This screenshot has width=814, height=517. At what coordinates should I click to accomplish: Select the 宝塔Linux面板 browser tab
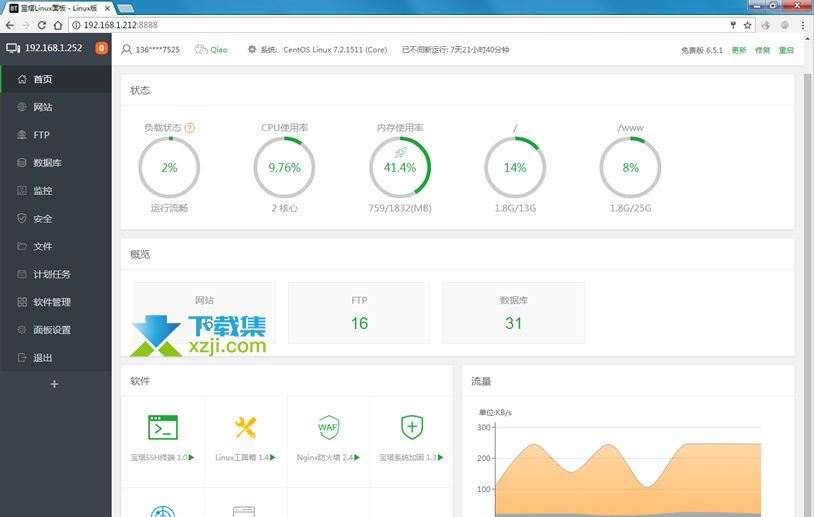[x=58, y=8]
